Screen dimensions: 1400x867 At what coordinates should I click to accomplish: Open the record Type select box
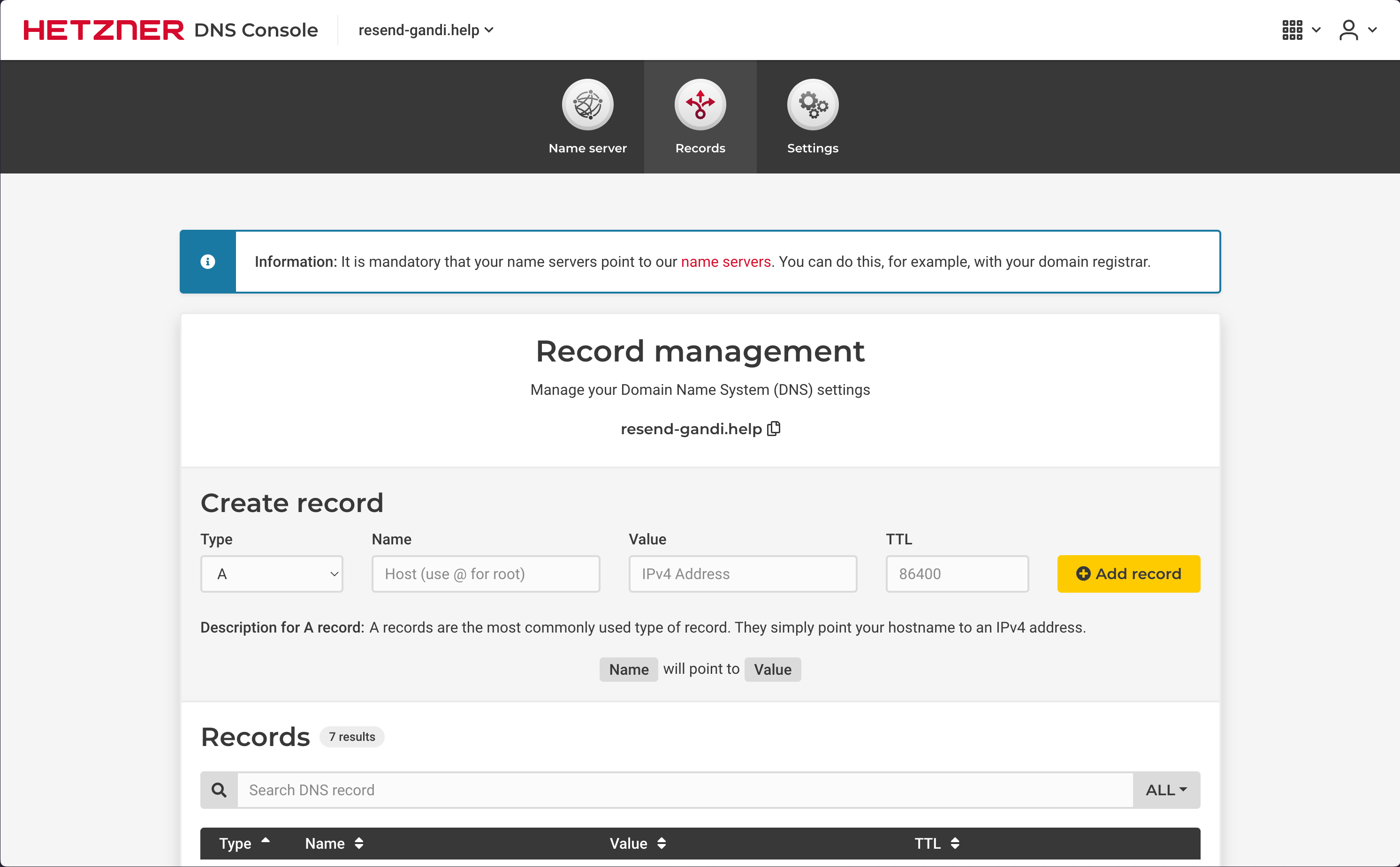271,574
